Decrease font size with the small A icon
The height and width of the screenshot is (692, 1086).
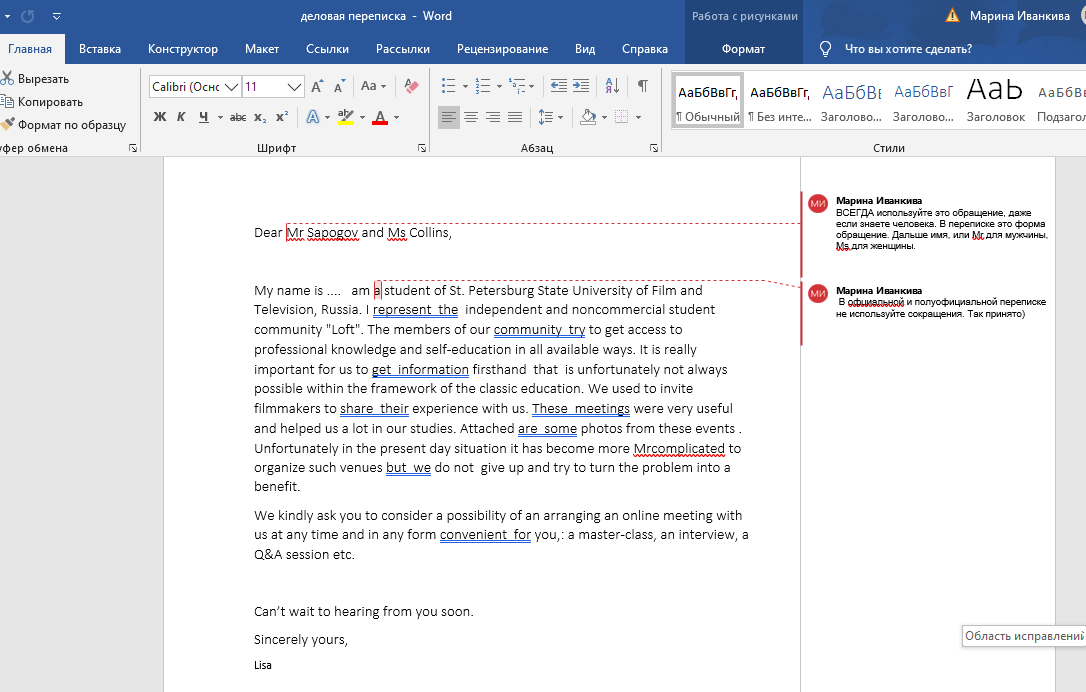pyautogui.click(x=339, y=87)
